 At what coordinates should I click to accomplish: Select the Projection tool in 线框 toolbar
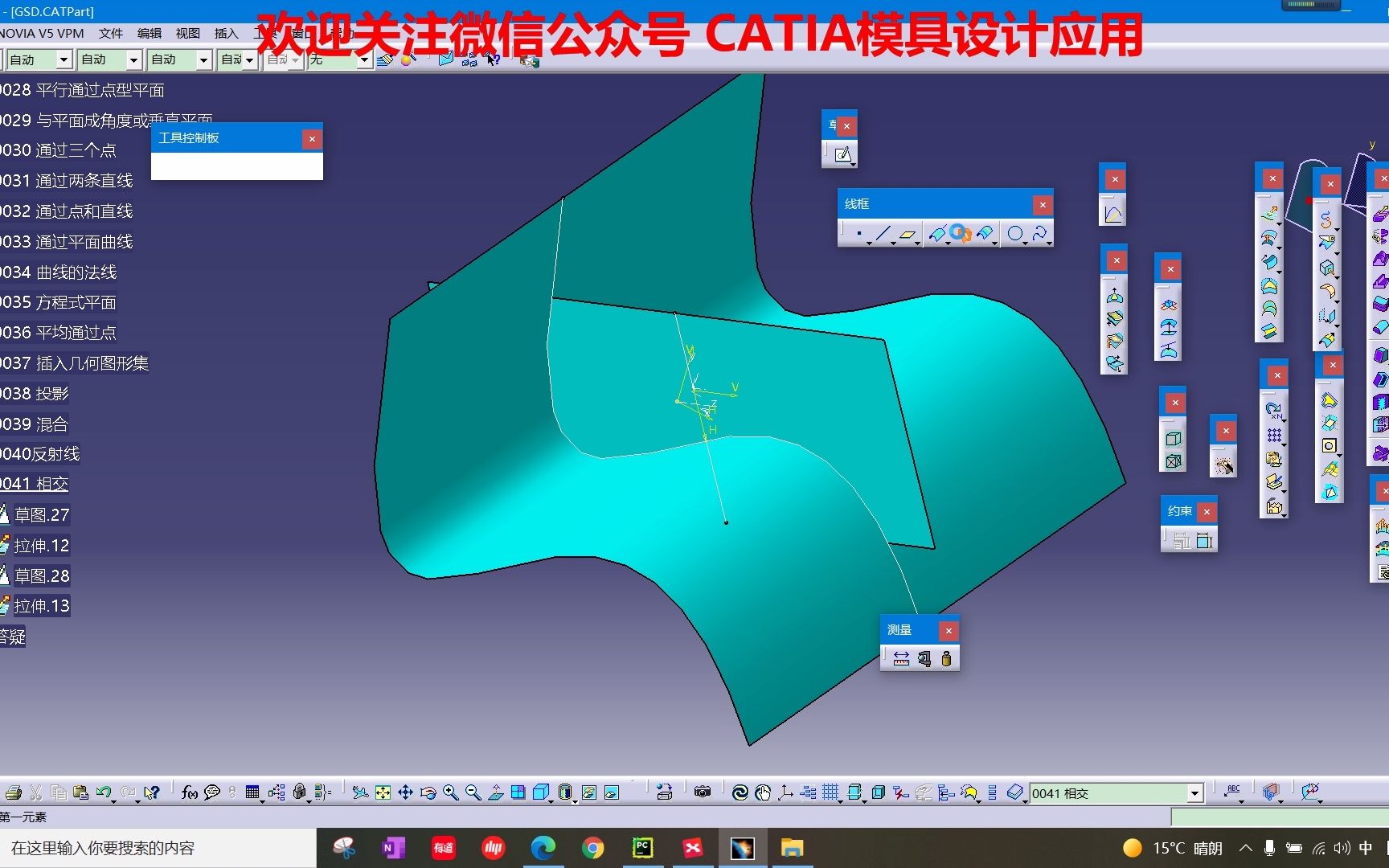tap(937, 234)
